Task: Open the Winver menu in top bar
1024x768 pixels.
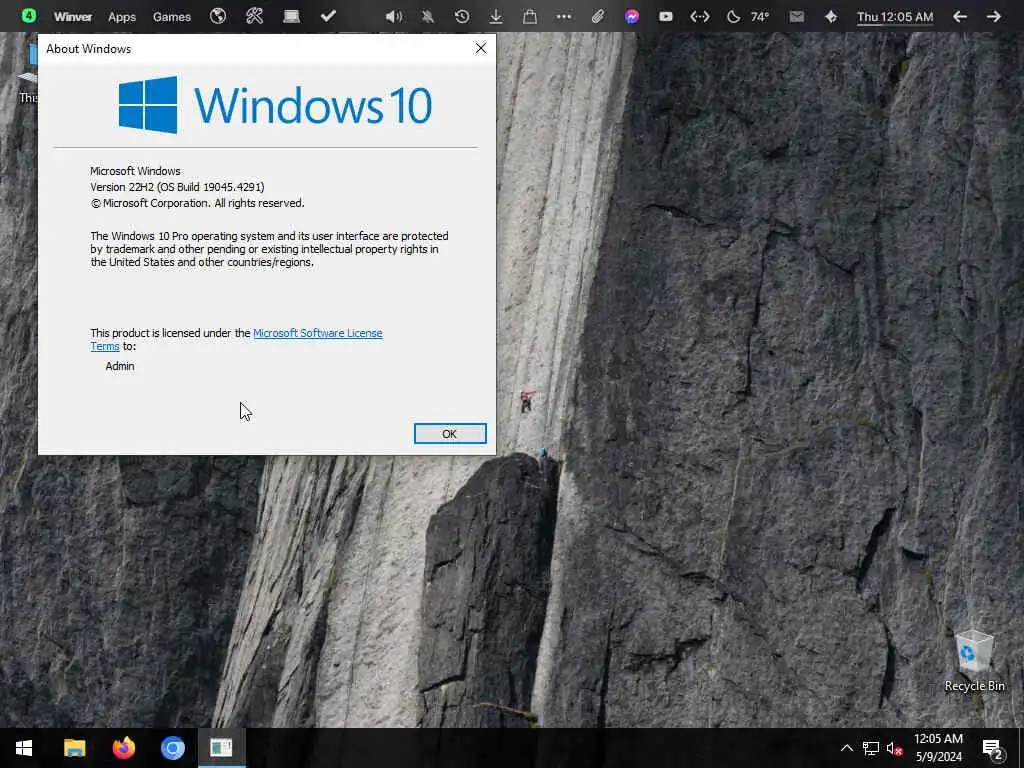Action: [72, 17]
